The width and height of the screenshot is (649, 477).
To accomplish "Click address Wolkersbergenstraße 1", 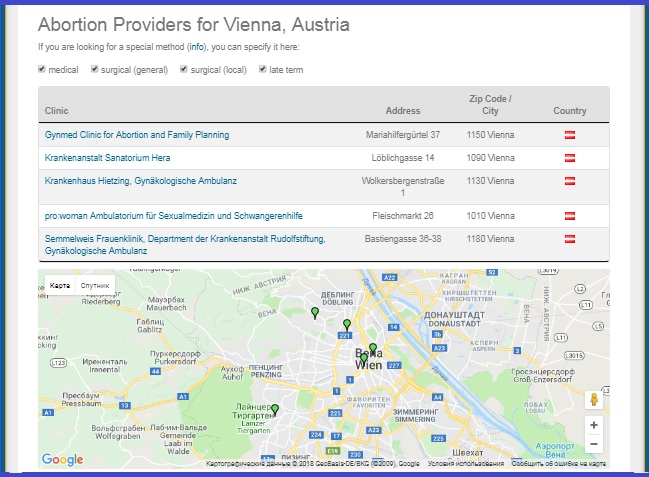I will click(403, 187).
